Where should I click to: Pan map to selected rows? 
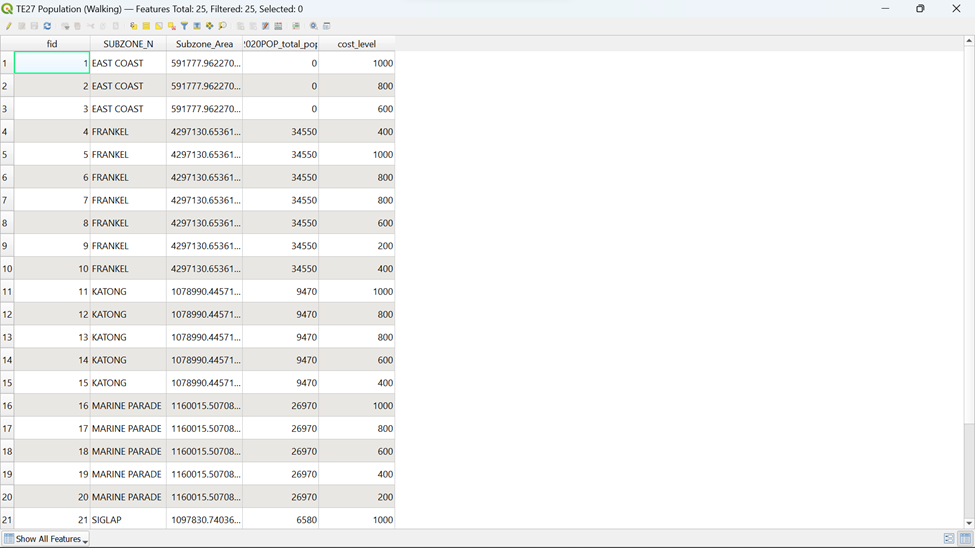(210, 26)
